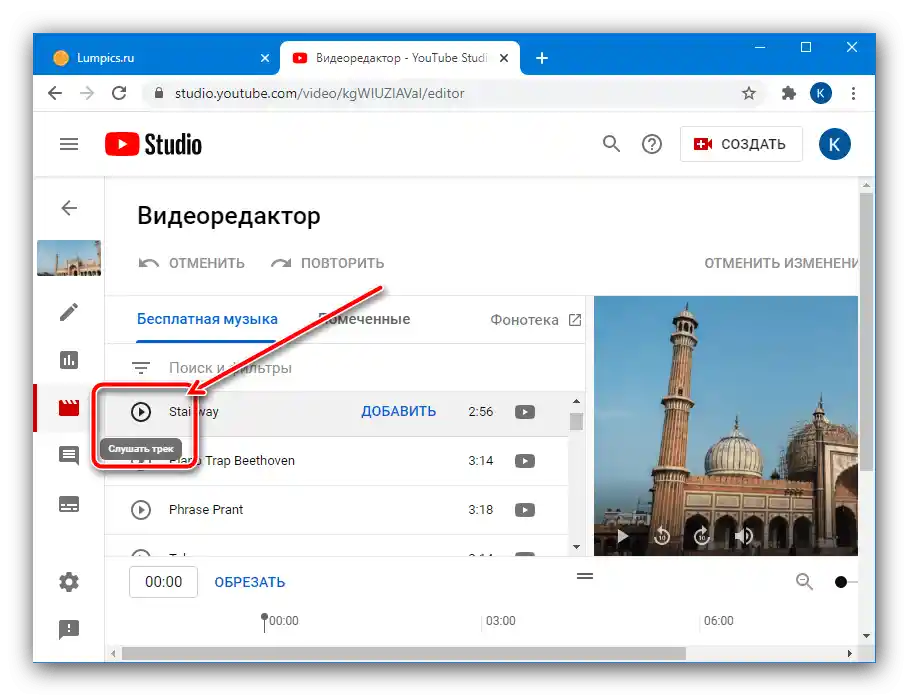The width and height of the screenshot is (909, 696).
Task: Select the Phrase Prant track name
Action: (x=206, y=509)
